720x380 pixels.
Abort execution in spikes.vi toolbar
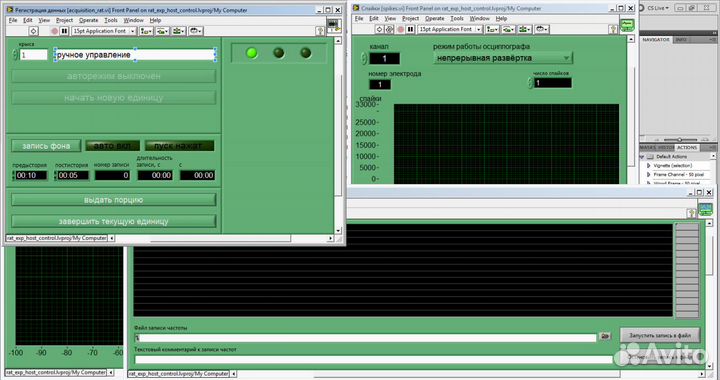pyautogui.click(x=400, y=29)
